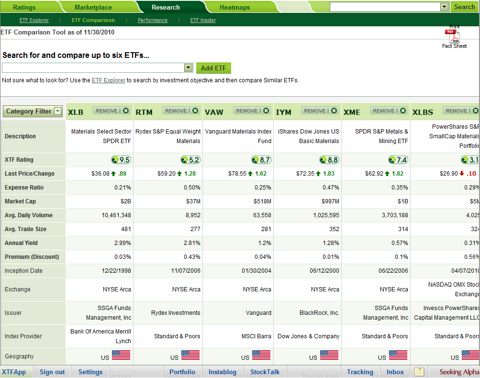Open Settings in bottom bar
480x378 pixels.
(x=90, y=372)
